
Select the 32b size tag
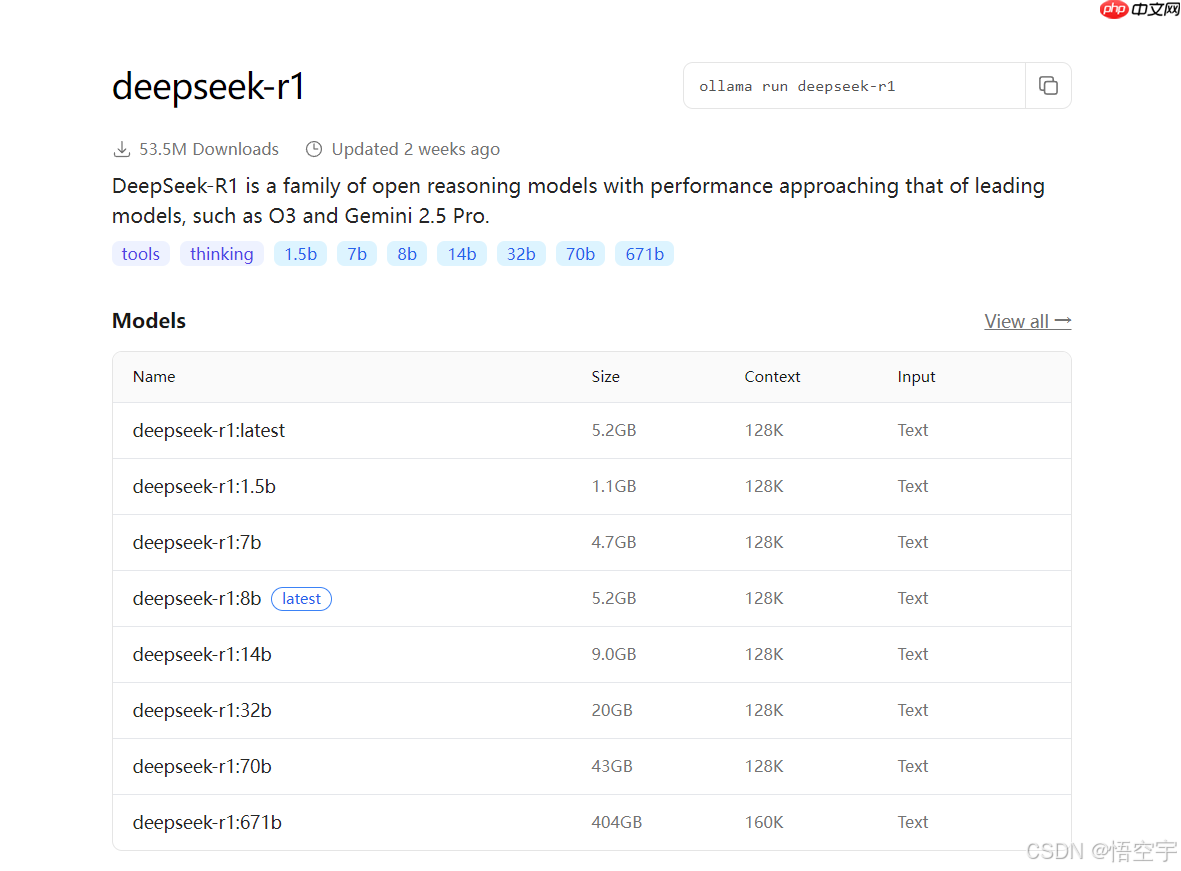(521, 254)
